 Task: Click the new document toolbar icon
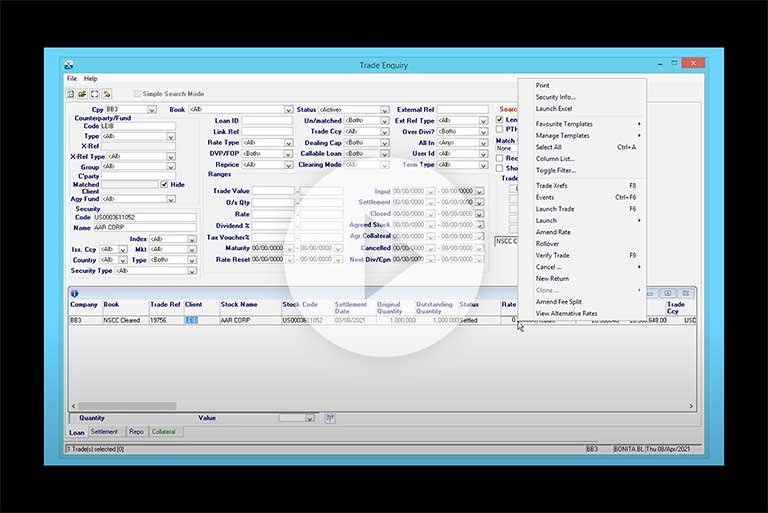(x=71, y=94)
